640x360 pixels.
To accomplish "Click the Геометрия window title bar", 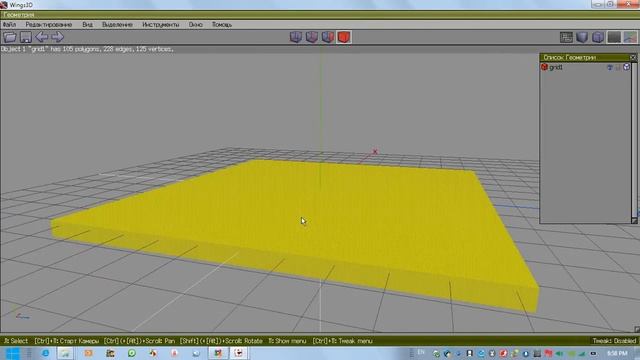I will click(x=320, y=15).
